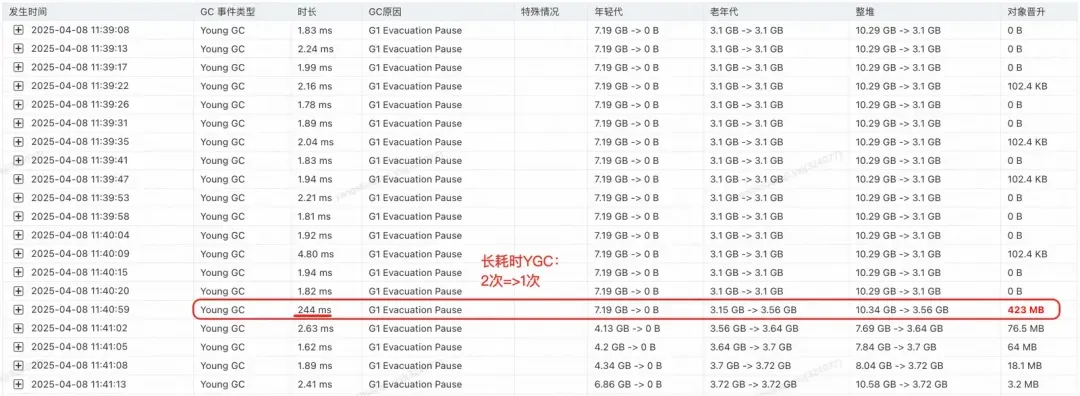Click the 3.7 GB -> 3.72 GB old-gen cell
The width and height of the screenshot is (1080, 396).
coord(751,366)
